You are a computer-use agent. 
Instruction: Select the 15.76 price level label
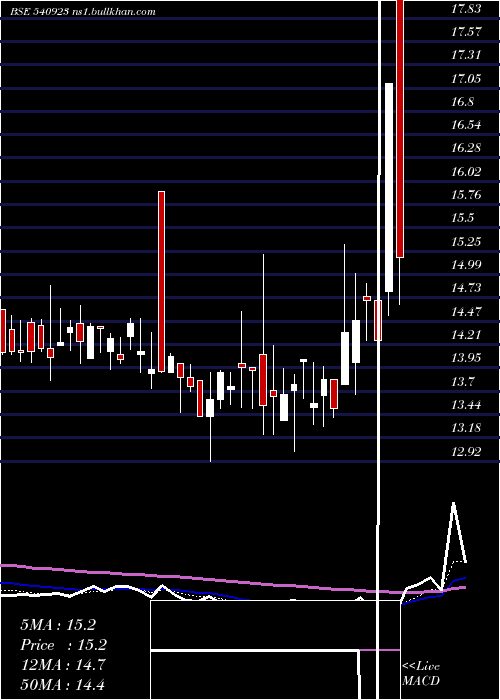pyautogui.click(x=466, y=194)
